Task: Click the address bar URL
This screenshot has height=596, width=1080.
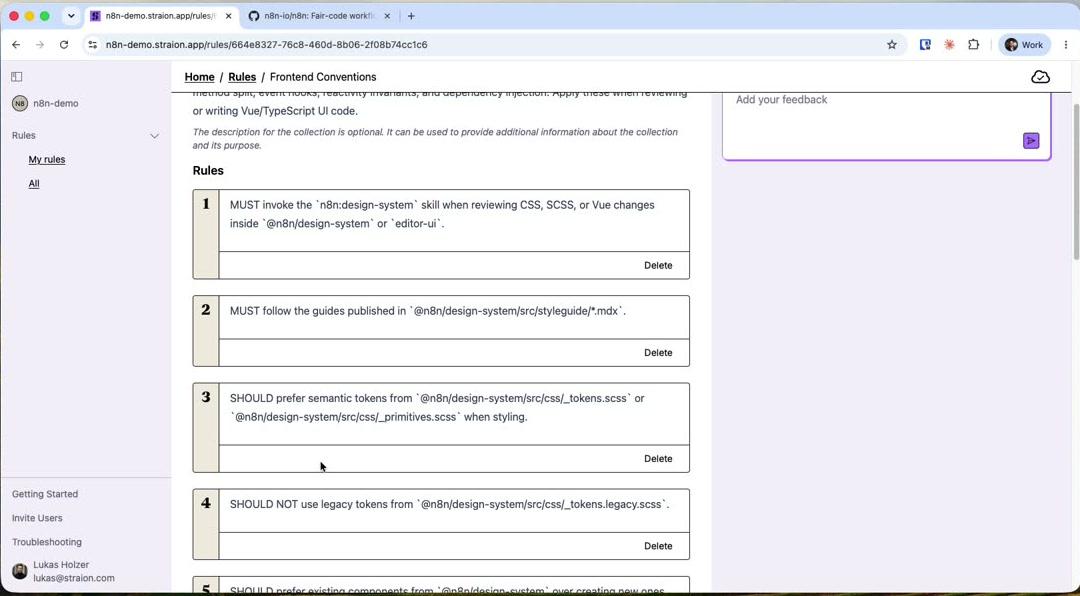Action: click(267, 45)
